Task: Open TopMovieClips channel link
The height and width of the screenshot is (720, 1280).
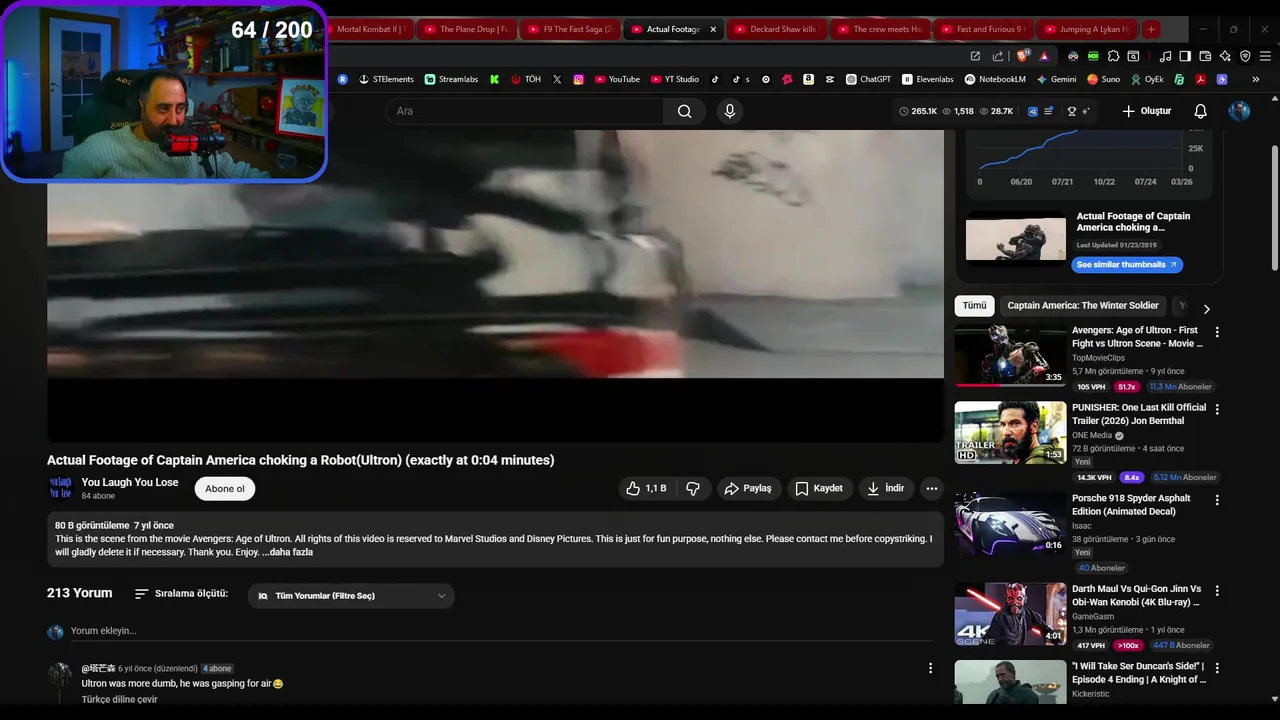Action: pos(1098,357)
